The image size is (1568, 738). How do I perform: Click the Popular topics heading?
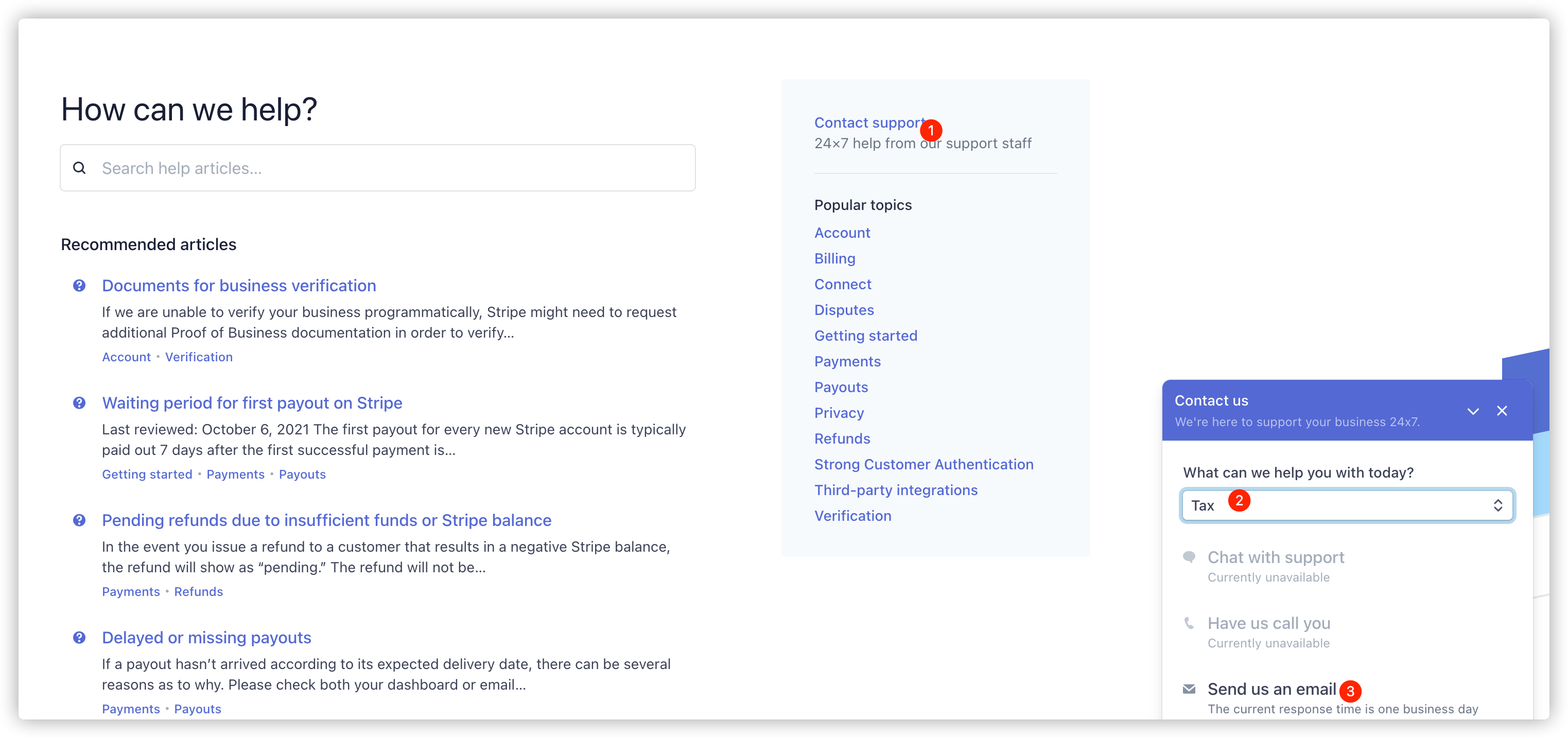pyautogui.click(x=863, y=205)
